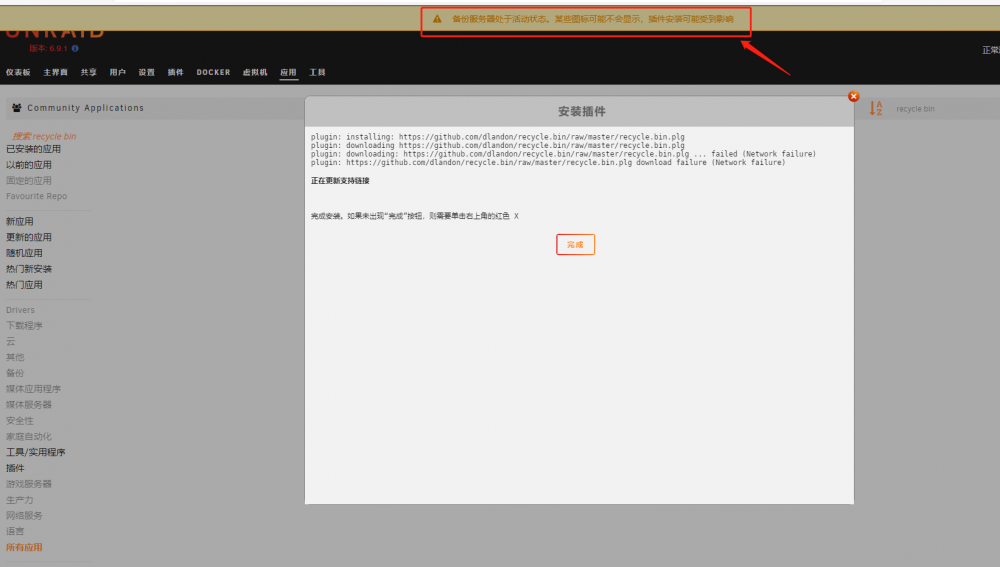This screenshot has height=567, width=1000.
Task: Click the 完成 button in the dialog
Action: pos(575,244)
